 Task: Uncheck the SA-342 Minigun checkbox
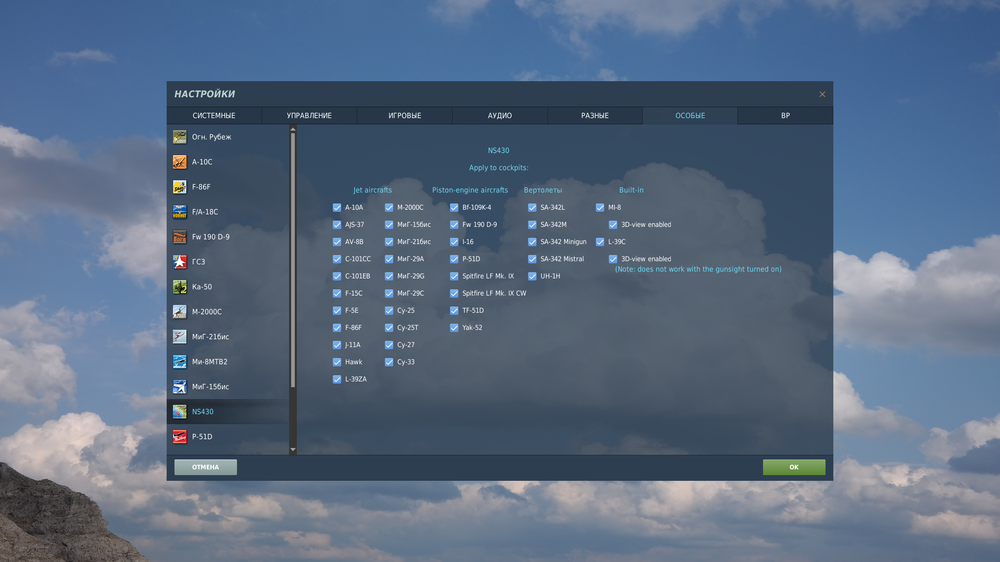532,242
